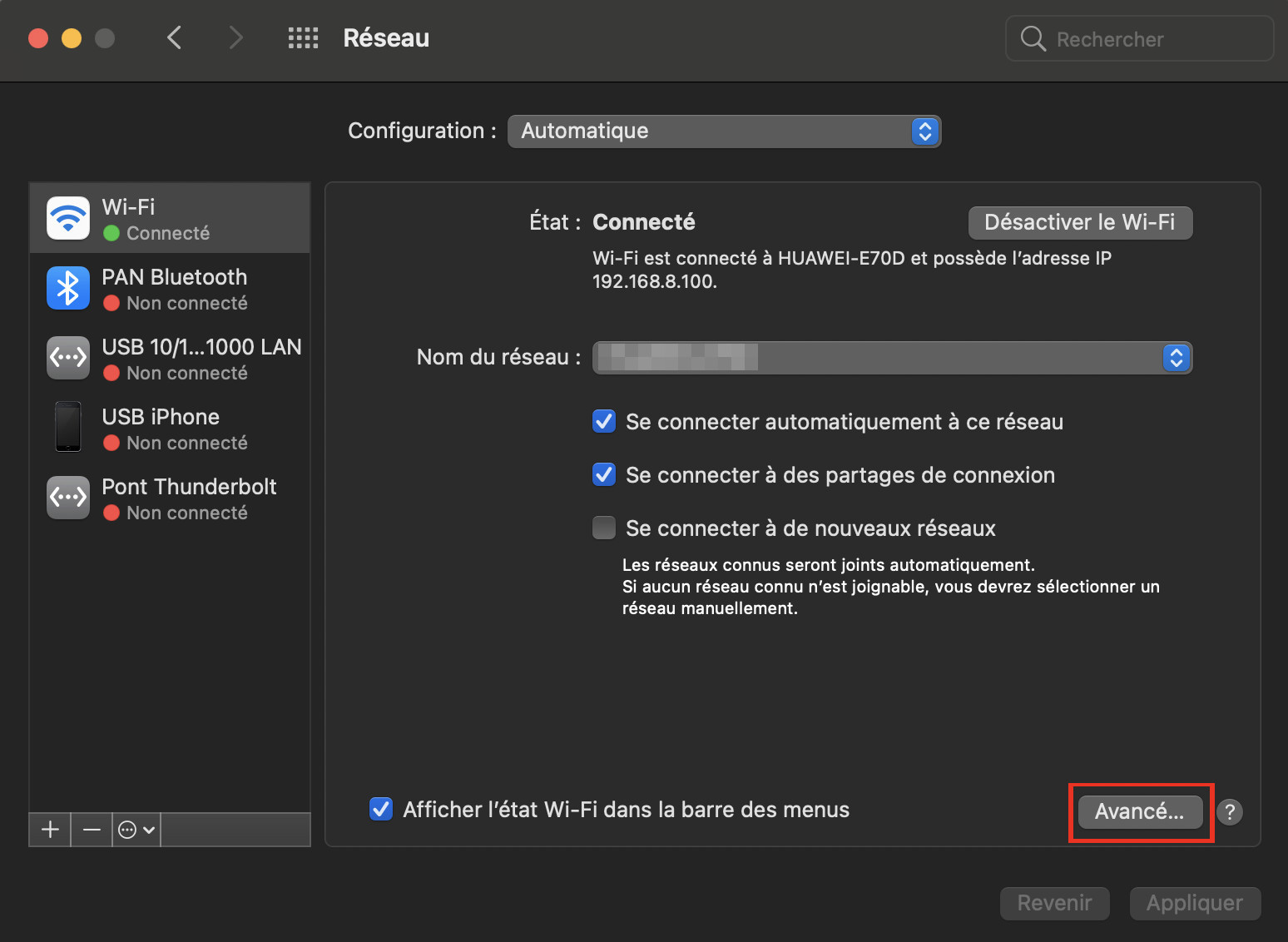This screenshot has width=1288, height=942.
Task: Click the Wi-Fi icon in sidebar
Action: (68, 218)
